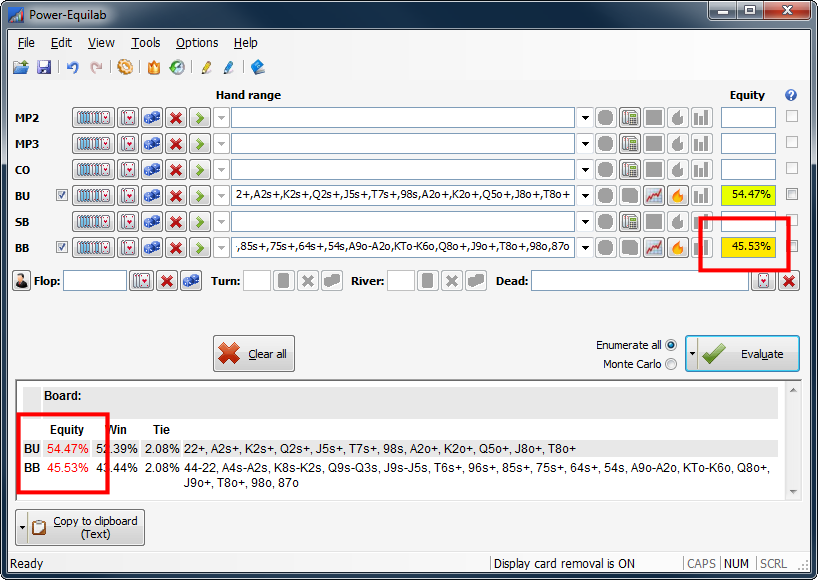Viewport: 818px width, 580px height.
Task: Expand the SB hand range history dropdown
Action: coord(585,222)
